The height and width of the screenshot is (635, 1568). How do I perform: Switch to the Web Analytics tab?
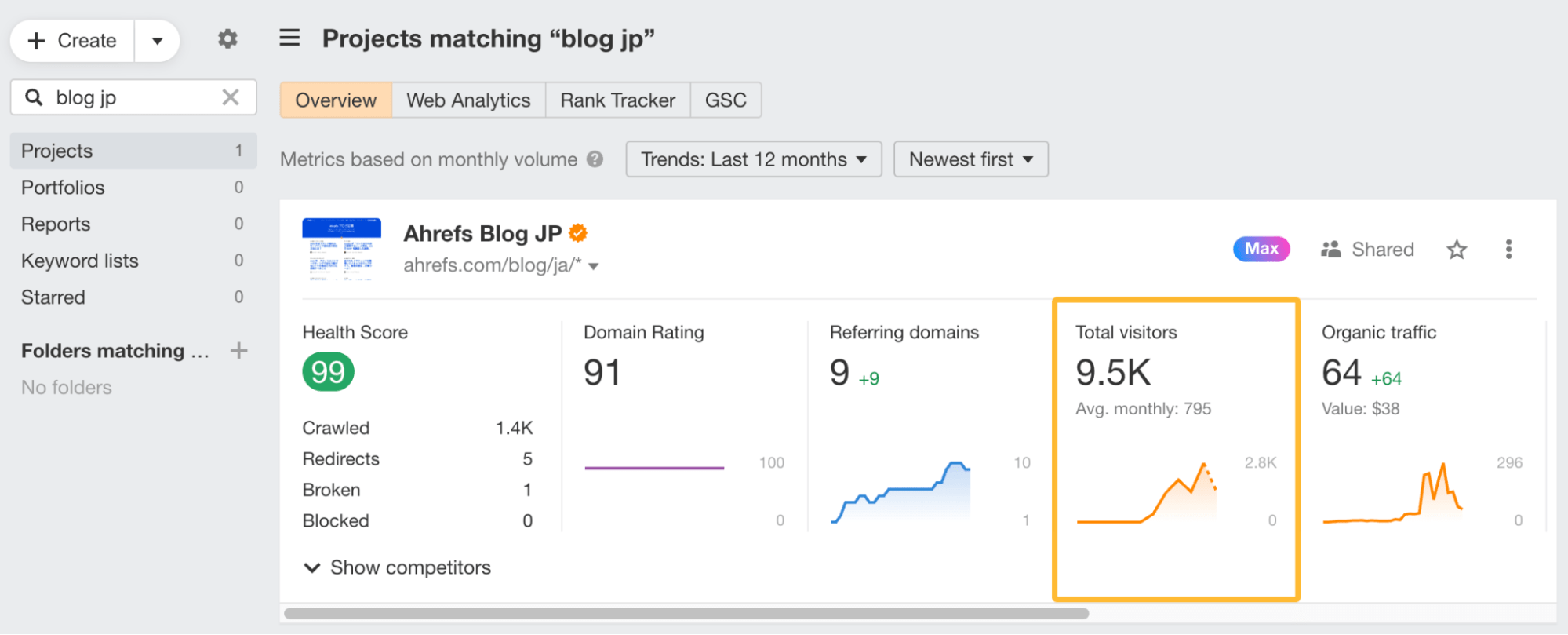[x=468, y=100]
